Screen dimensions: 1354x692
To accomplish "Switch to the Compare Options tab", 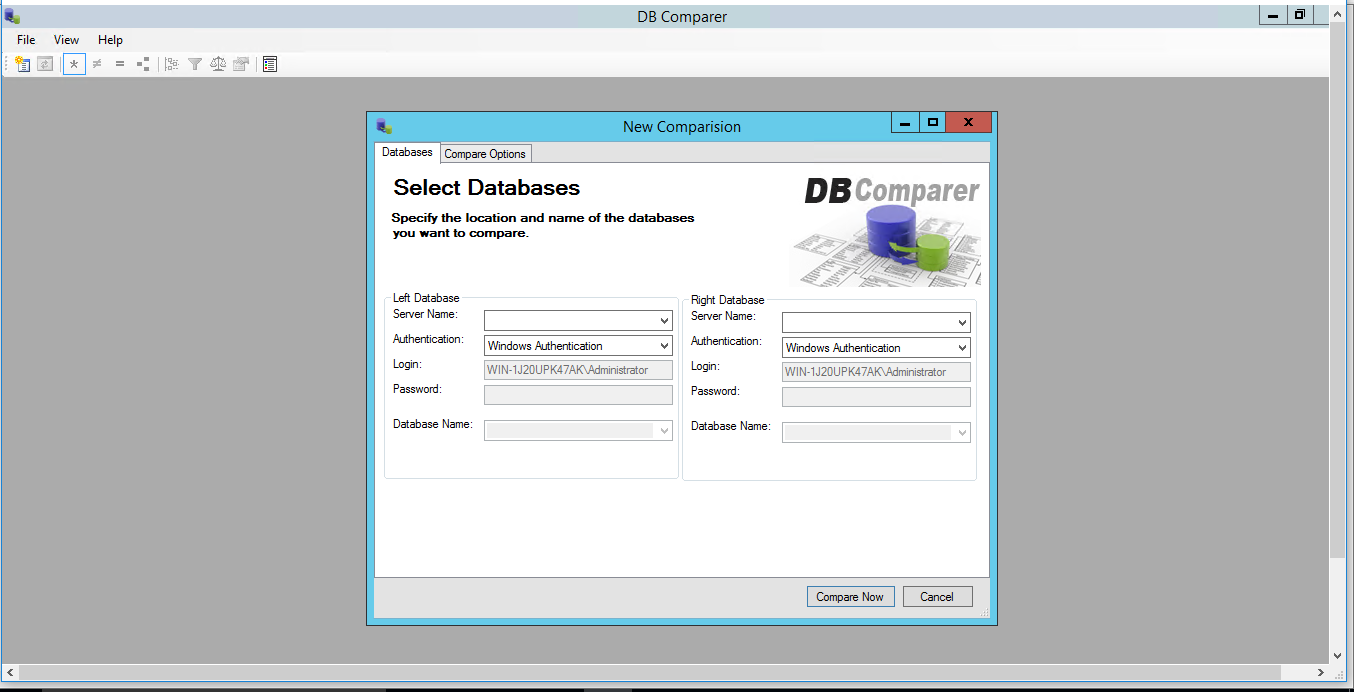I will point(485,154).
